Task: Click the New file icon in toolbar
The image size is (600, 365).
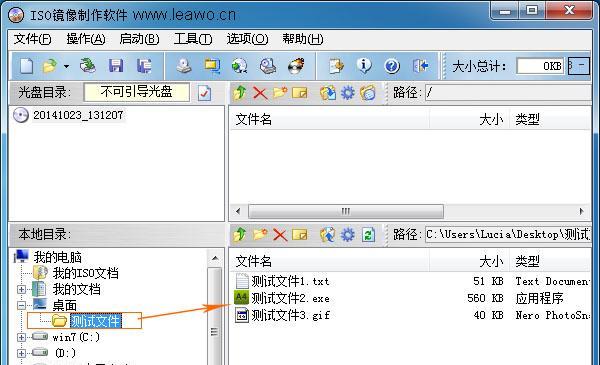Action: (x=26, y=66)
